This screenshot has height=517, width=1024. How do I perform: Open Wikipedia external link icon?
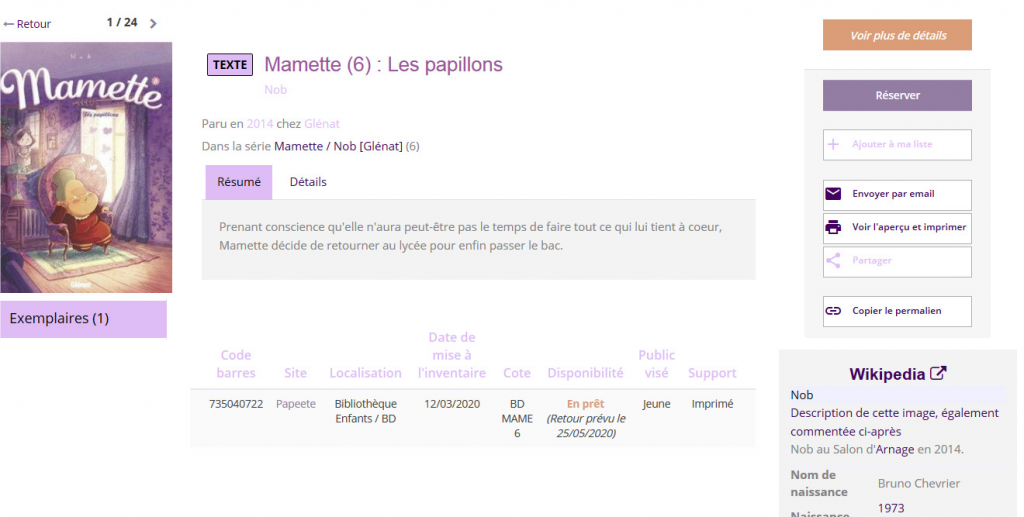pos(938,373)
